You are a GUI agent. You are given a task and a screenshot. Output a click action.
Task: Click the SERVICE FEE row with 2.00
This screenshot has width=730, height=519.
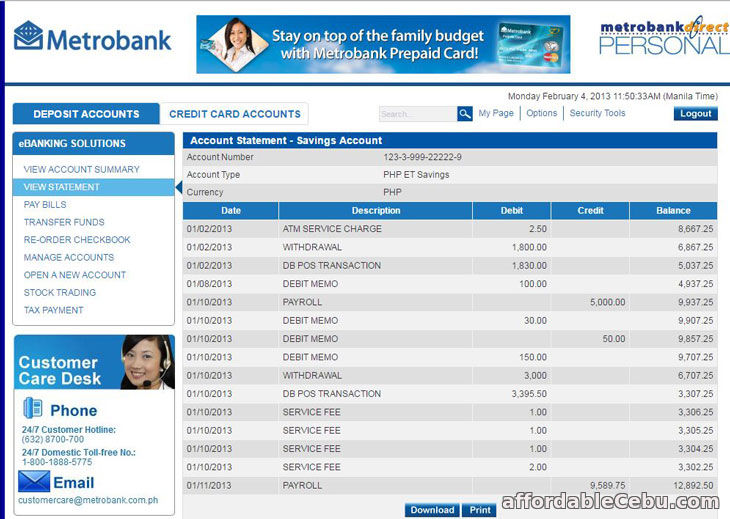click(x=450, y=467)
